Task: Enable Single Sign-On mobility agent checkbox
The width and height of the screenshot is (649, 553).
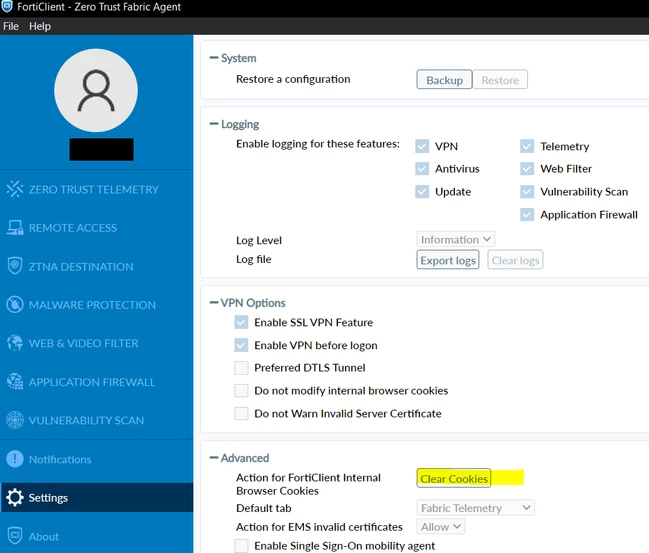Action: click(x=241, y=546)
